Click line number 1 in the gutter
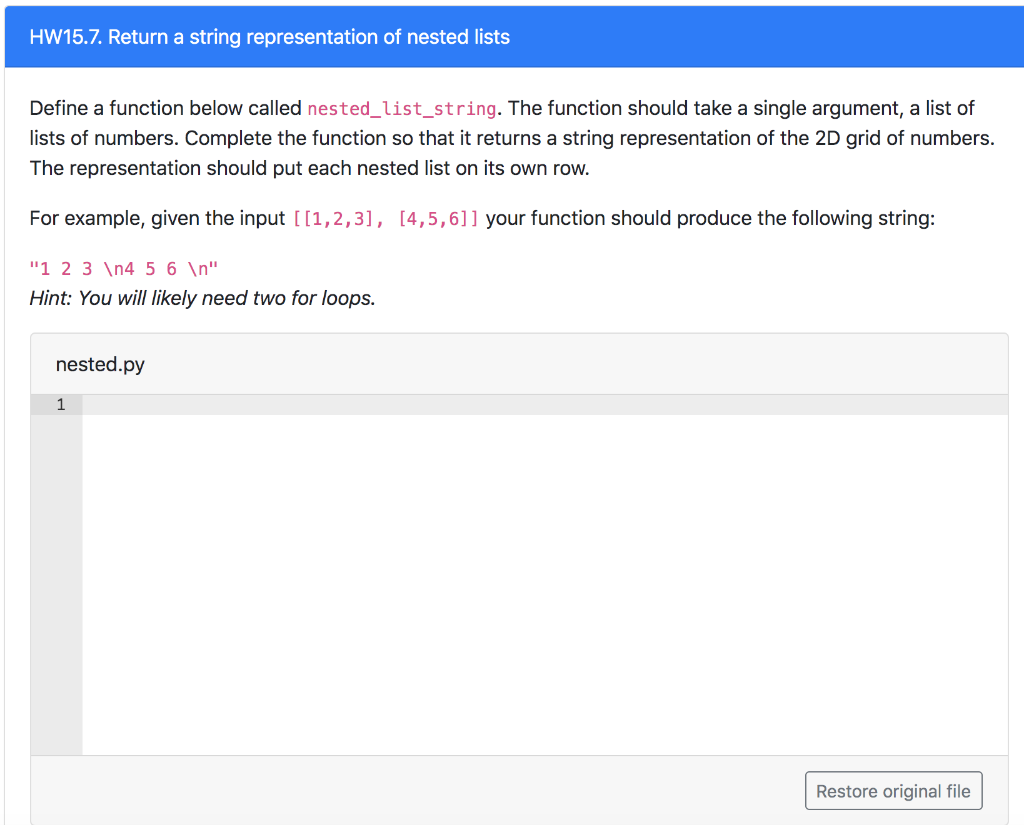The width and height of the screenshot is (1024, 825). (x=58, y=404)
